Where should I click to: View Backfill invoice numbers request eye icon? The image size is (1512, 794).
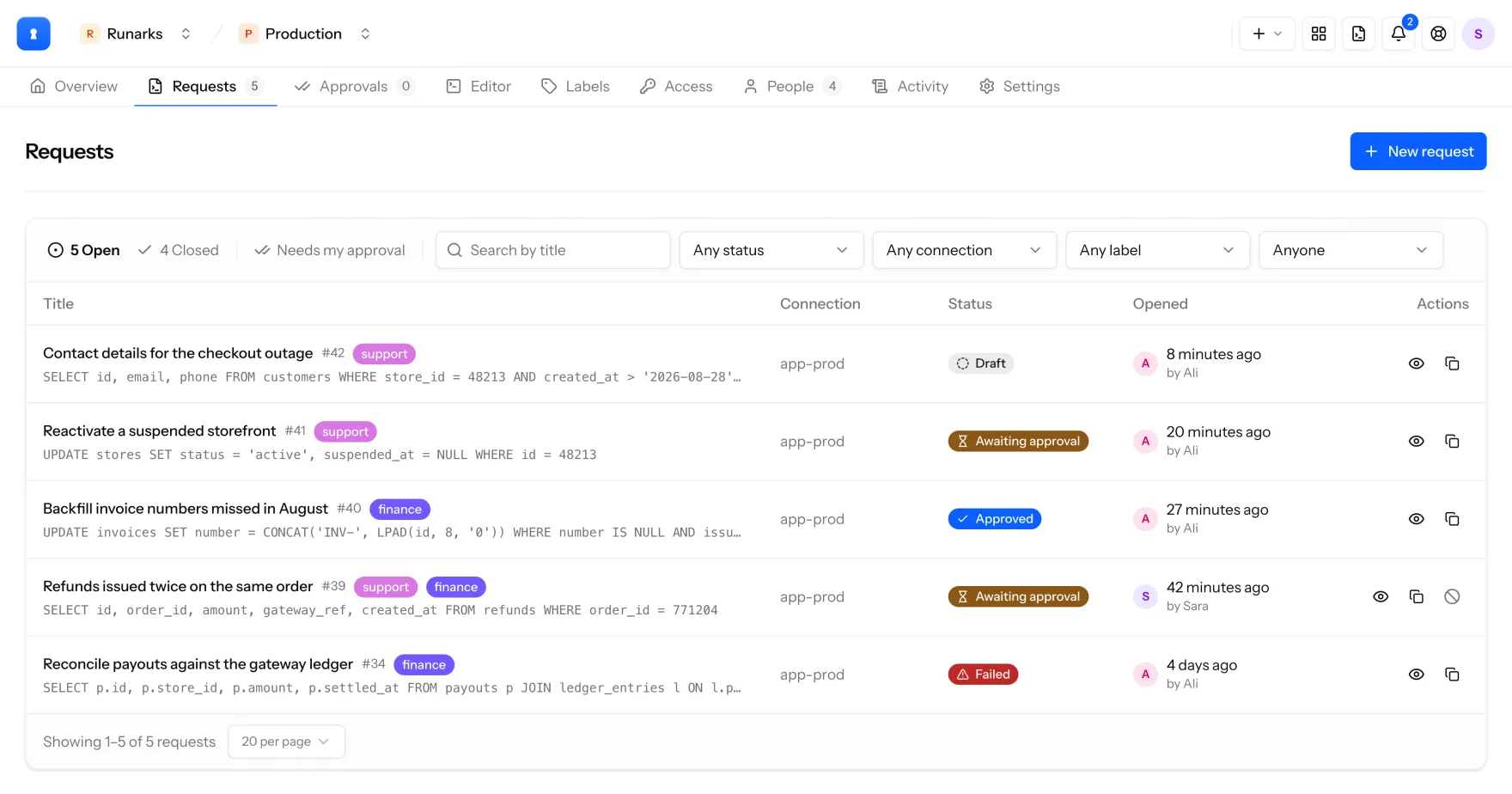click(1417, 519)
